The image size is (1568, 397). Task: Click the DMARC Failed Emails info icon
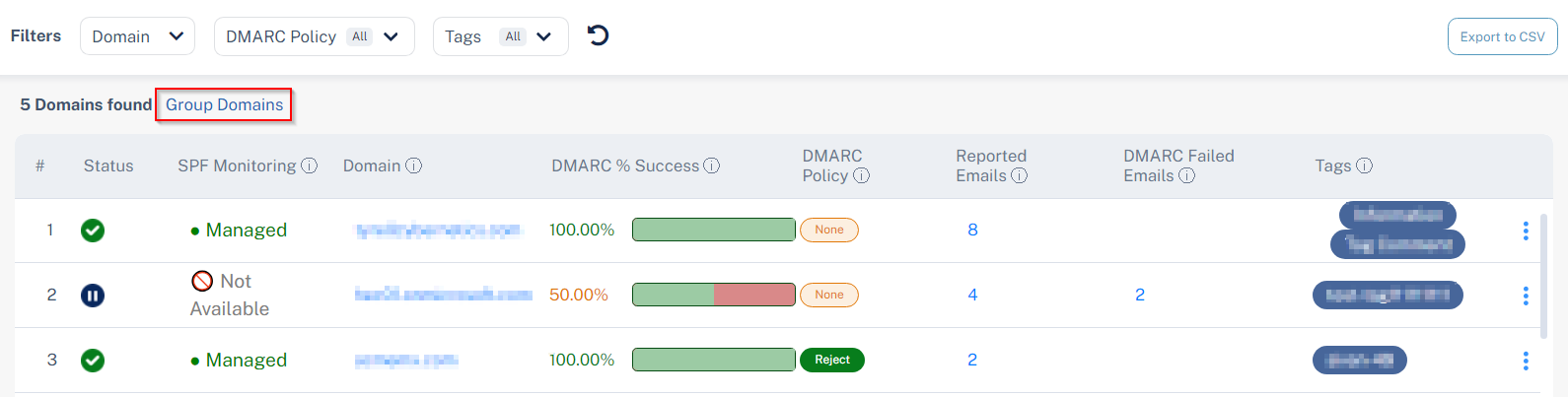(x=1187, y=175)
